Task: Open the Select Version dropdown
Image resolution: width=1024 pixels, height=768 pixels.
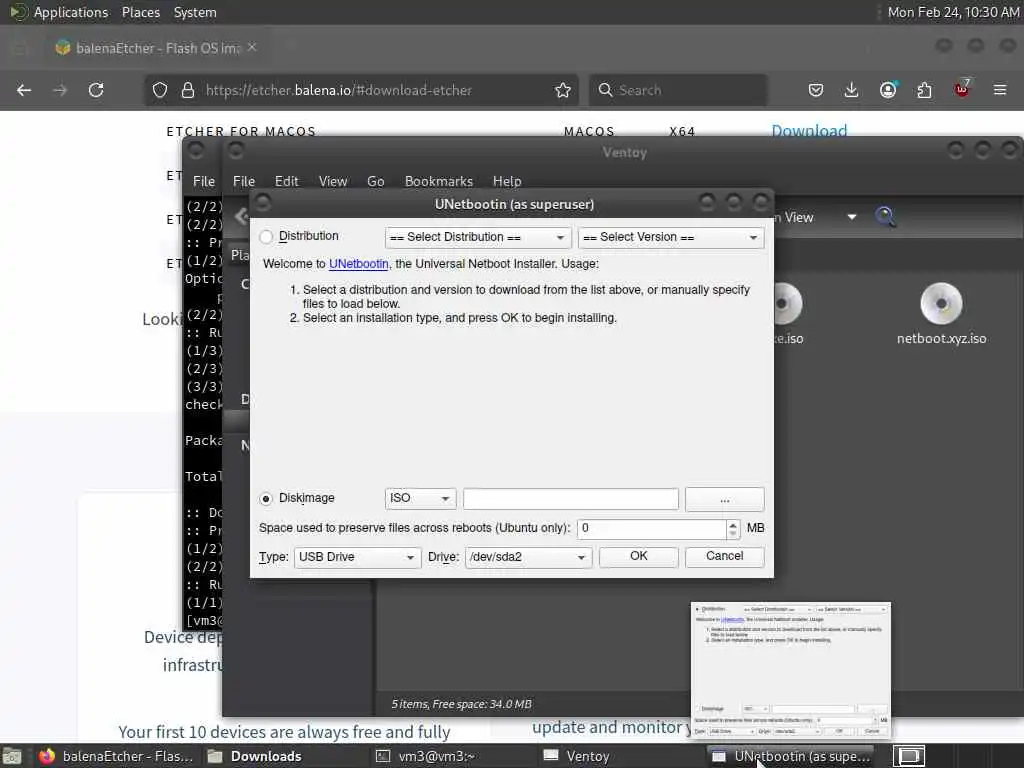Action: pos(671,237)
